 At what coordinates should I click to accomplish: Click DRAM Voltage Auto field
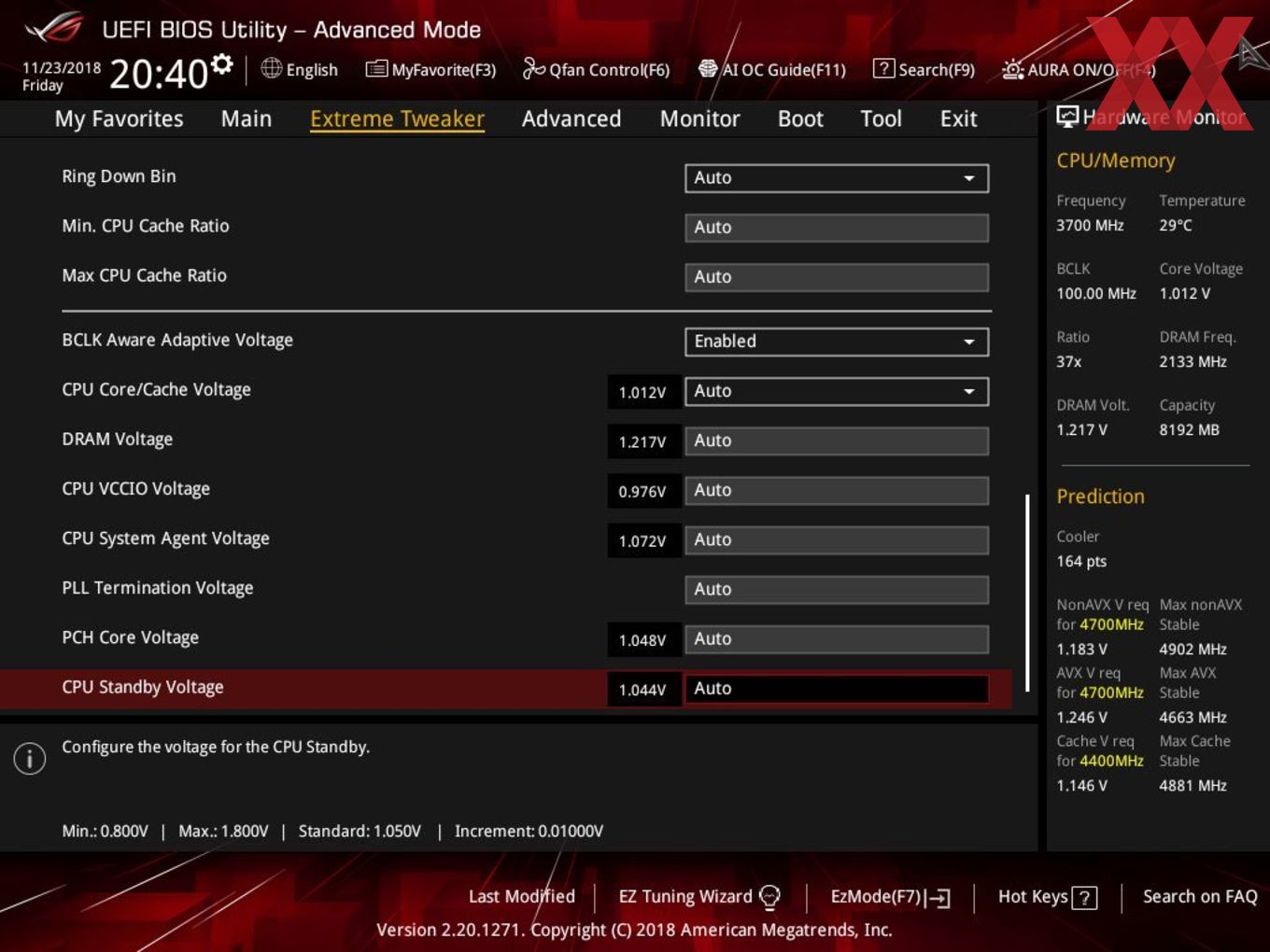tap(837, 441)
